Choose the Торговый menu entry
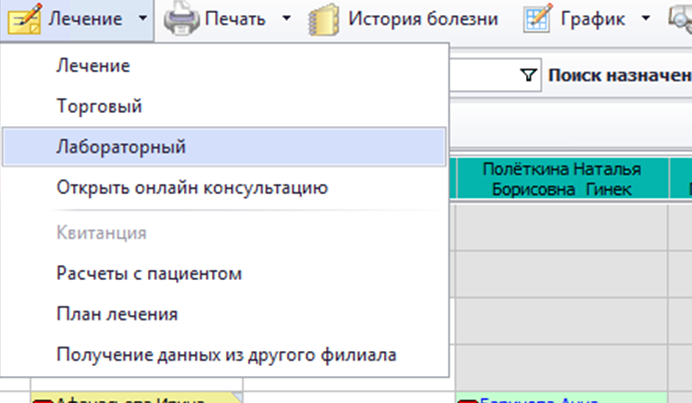 99,105
